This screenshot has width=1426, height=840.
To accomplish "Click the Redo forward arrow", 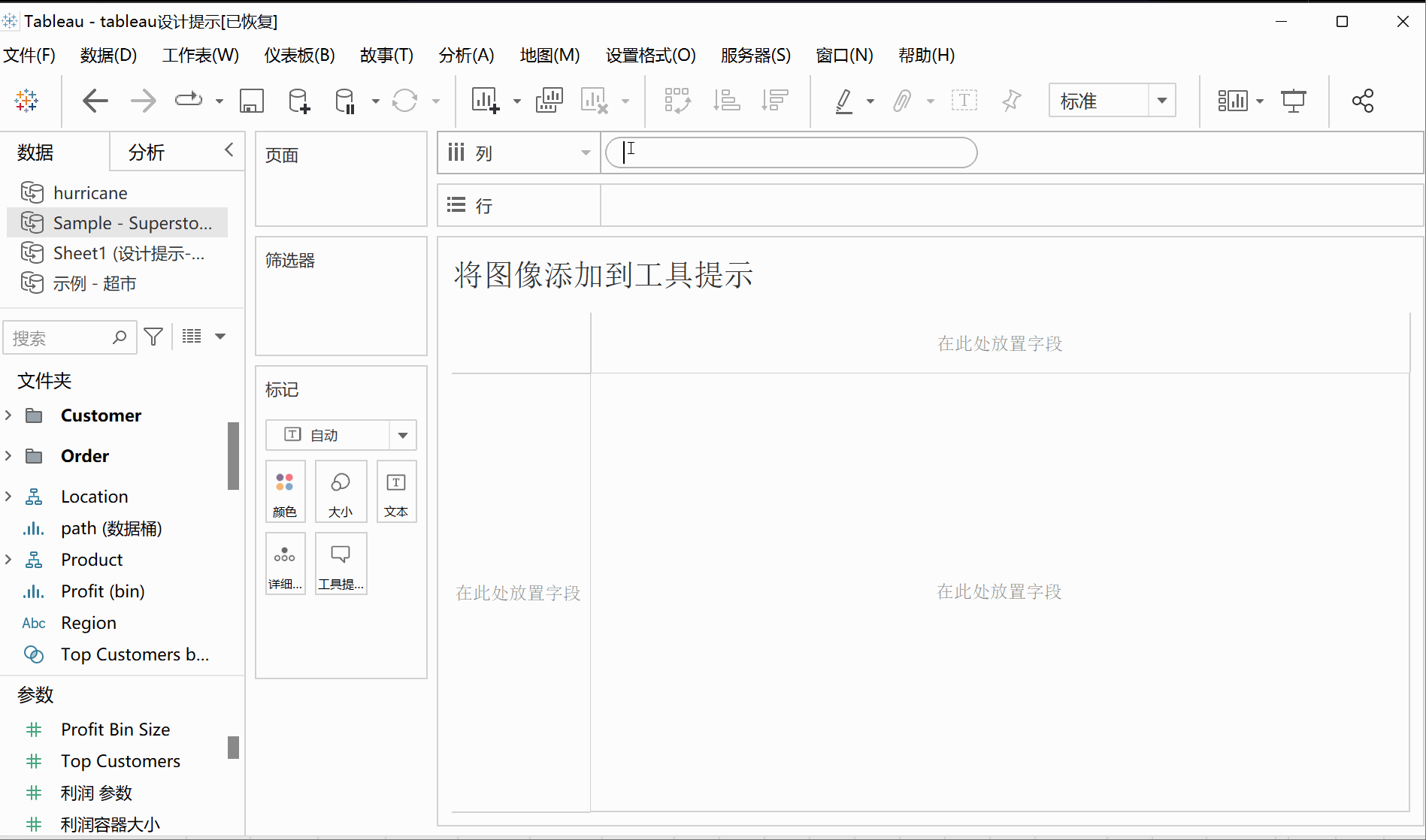I will [x=143, y=100].
